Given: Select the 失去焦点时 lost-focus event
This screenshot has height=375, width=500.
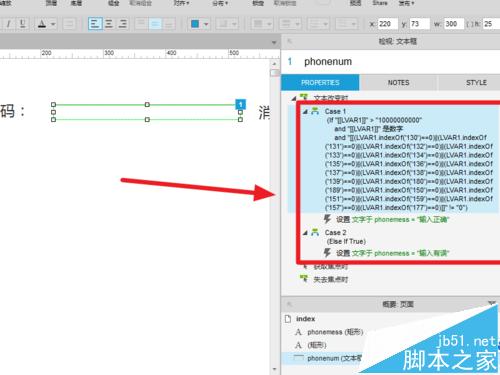Looking at the screenshot, I should click(x=331, y=279).
